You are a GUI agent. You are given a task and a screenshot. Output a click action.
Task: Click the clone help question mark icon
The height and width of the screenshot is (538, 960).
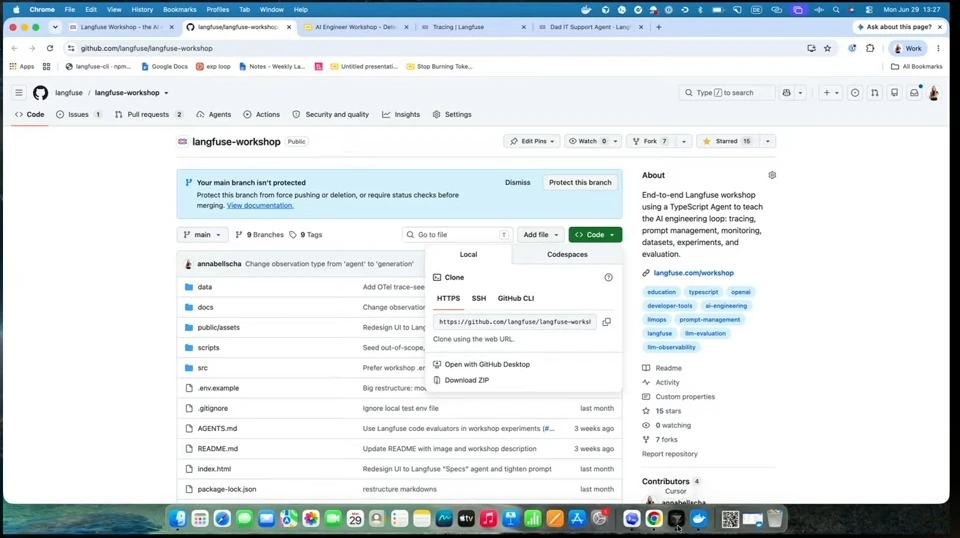[608, 277]
